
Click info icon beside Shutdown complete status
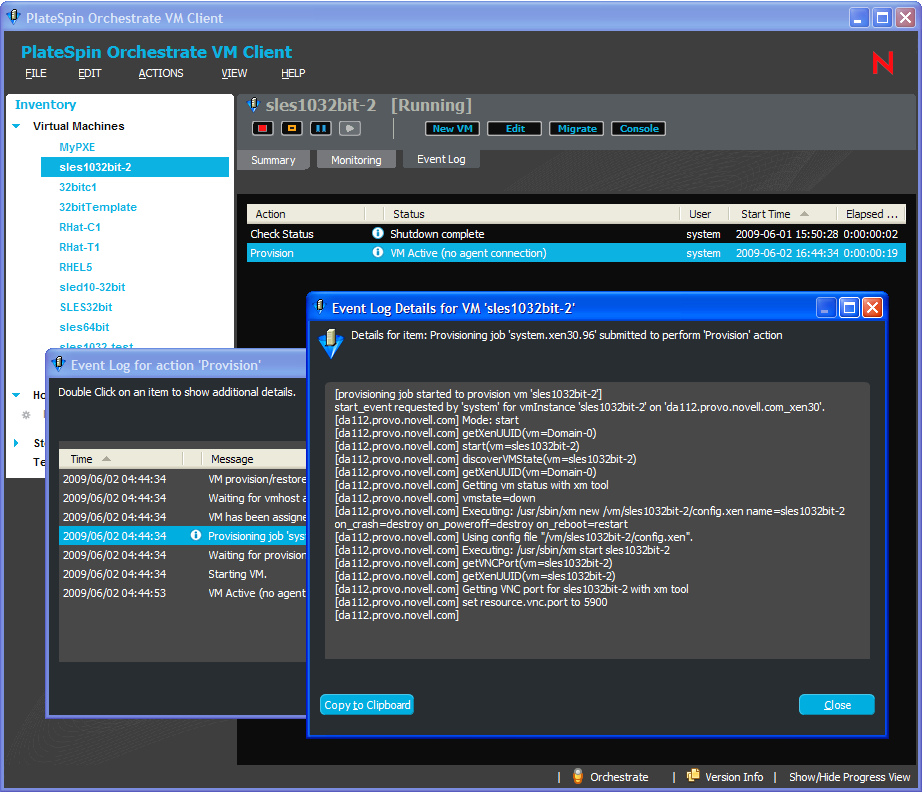pos(378,234)
